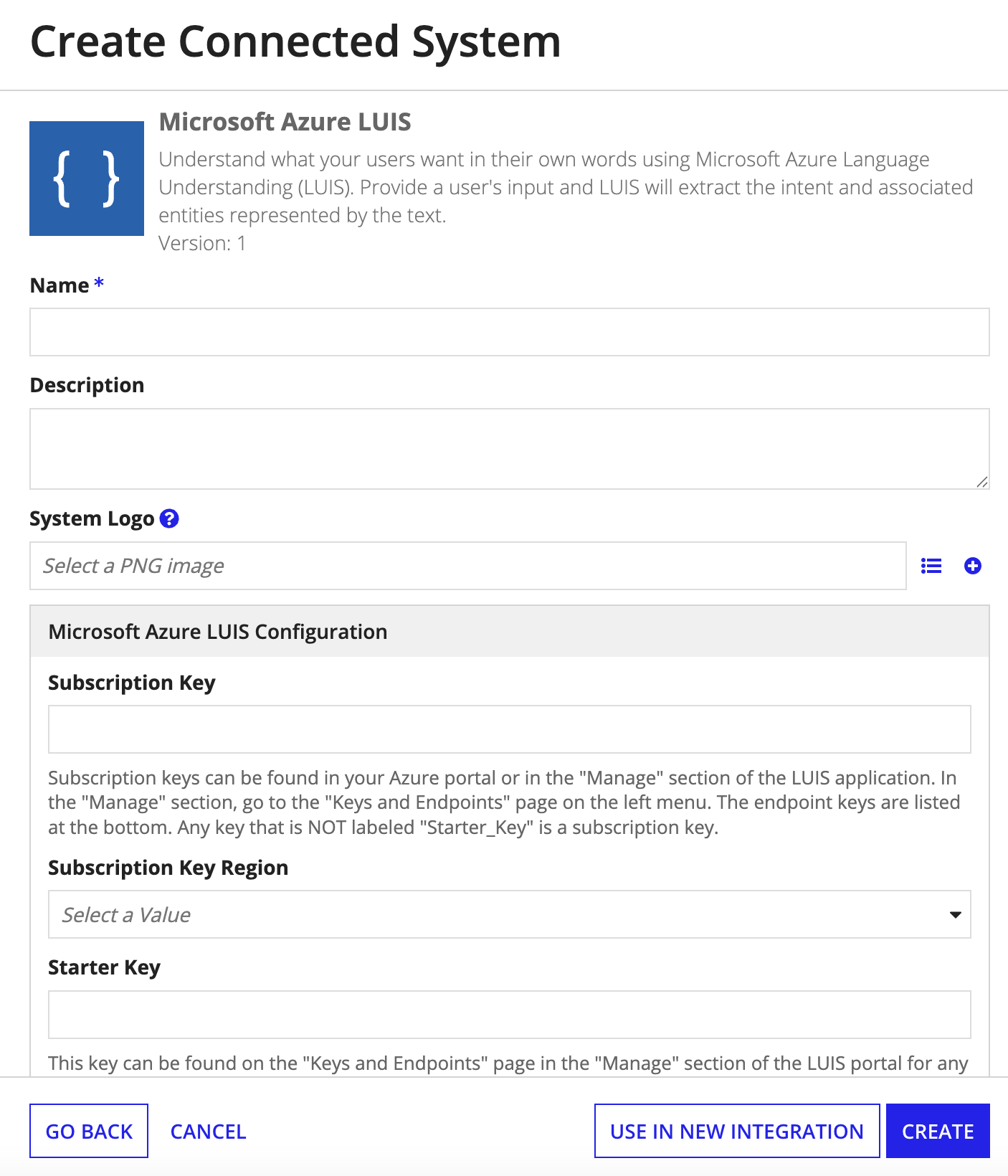The height and width of the screenshot is (1176, 1008).
Task: Click the 'Select a PNG image' picker field
Action: 468,566
